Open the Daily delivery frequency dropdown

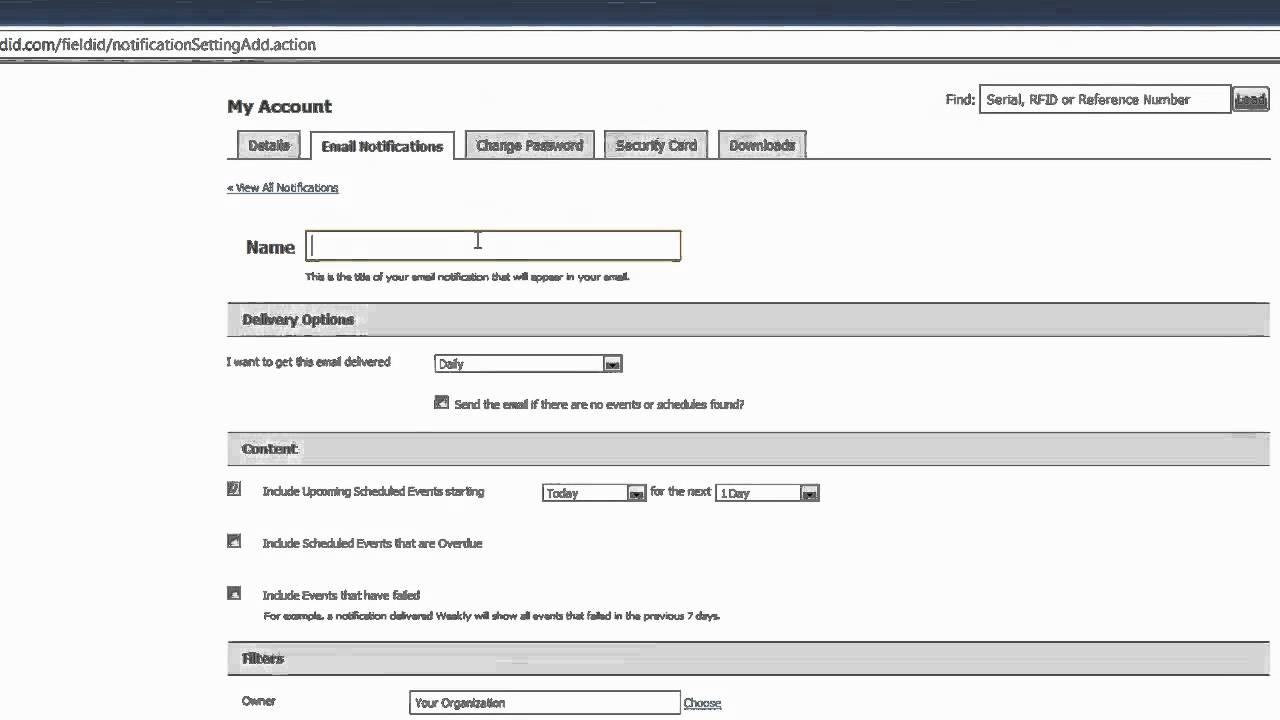pos(529,364)
